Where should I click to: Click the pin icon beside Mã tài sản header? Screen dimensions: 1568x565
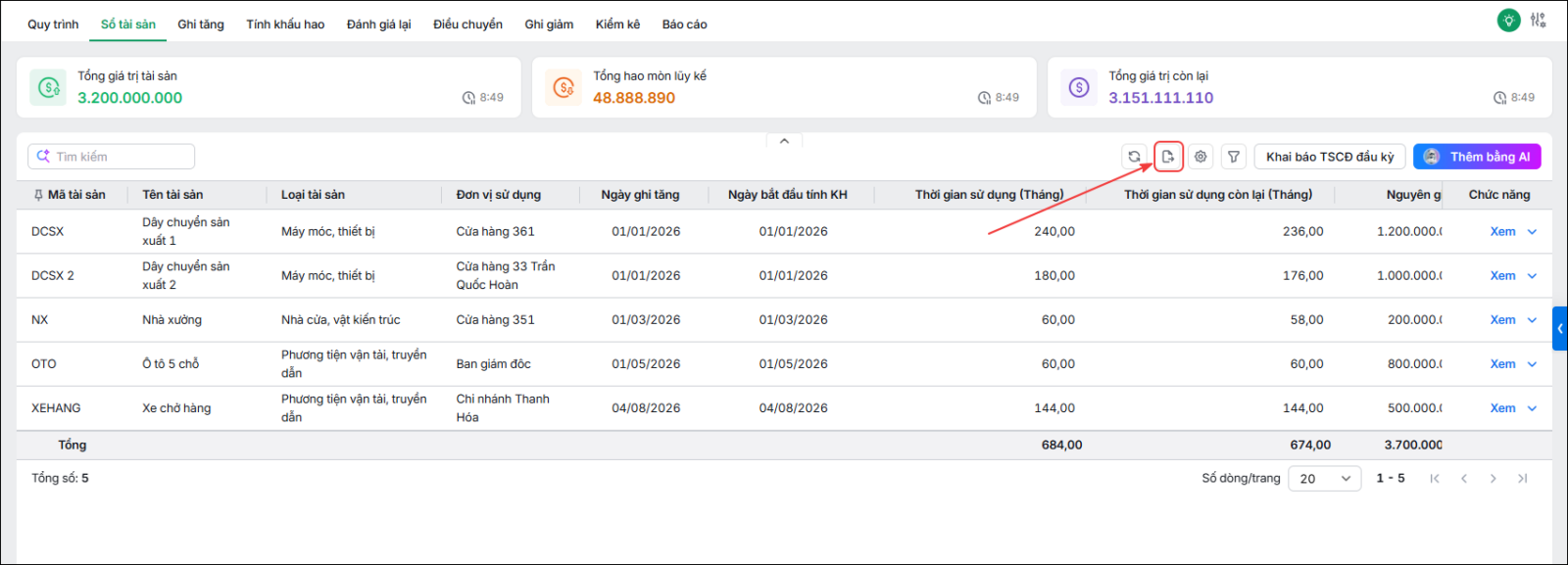point(38,195)
